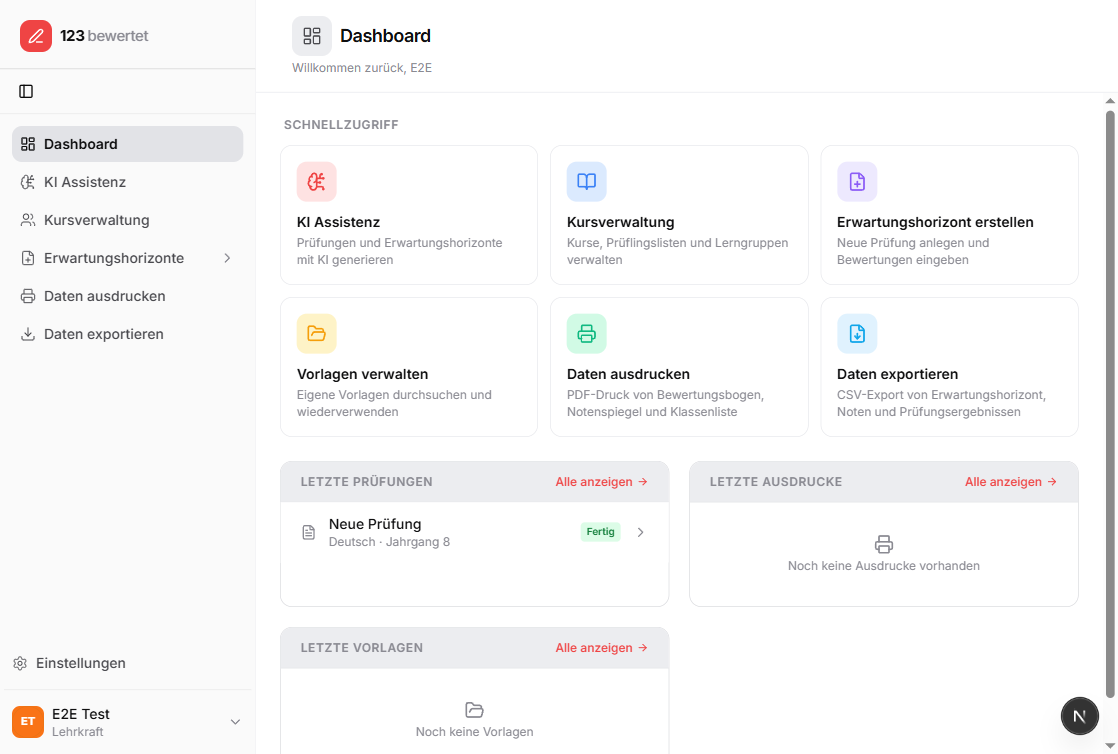Click the document icon beside Neue Prüfung
Screen dimensions: 1118x754
tap(309, 532)
